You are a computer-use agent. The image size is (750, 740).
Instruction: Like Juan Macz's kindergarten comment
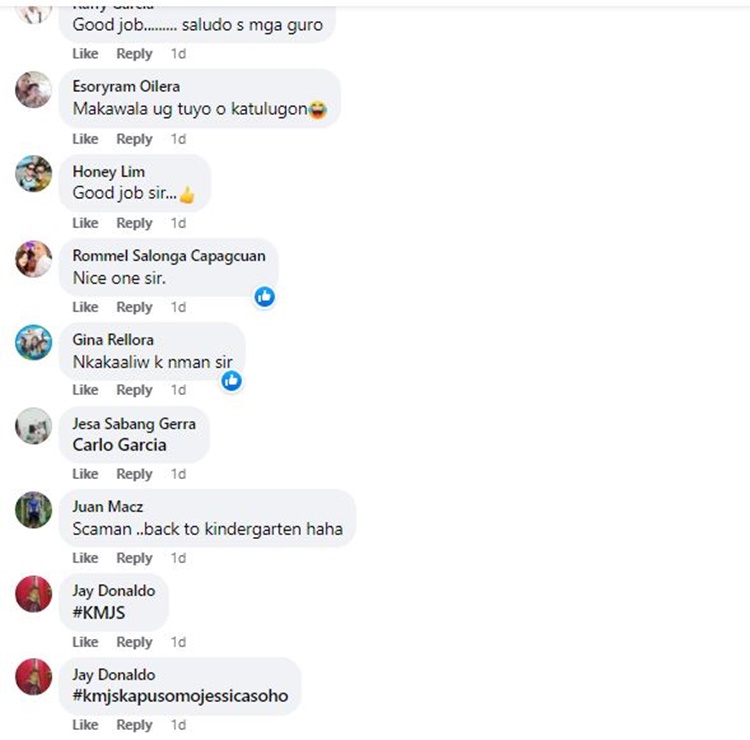[x=85, y=558]
